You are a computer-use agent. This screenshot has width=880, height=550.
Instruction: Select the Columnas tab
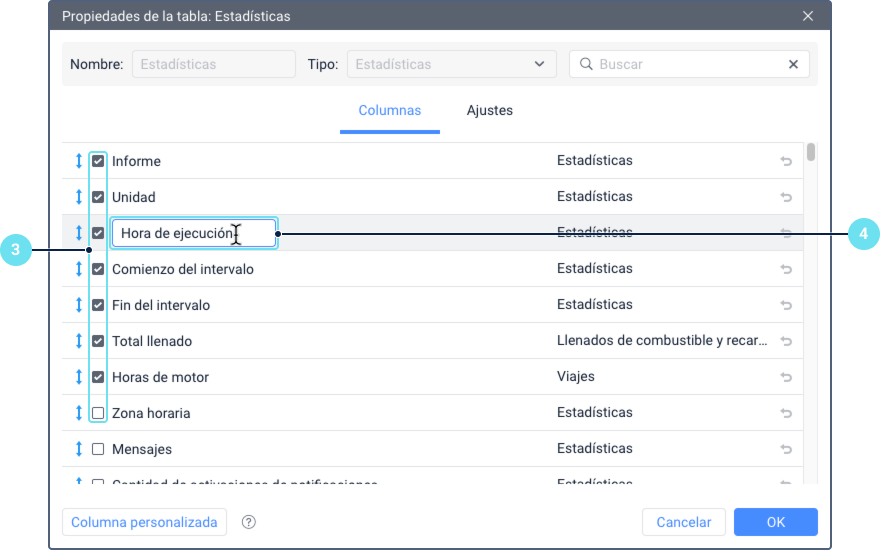pyautogui.click(x=390, y=111)
